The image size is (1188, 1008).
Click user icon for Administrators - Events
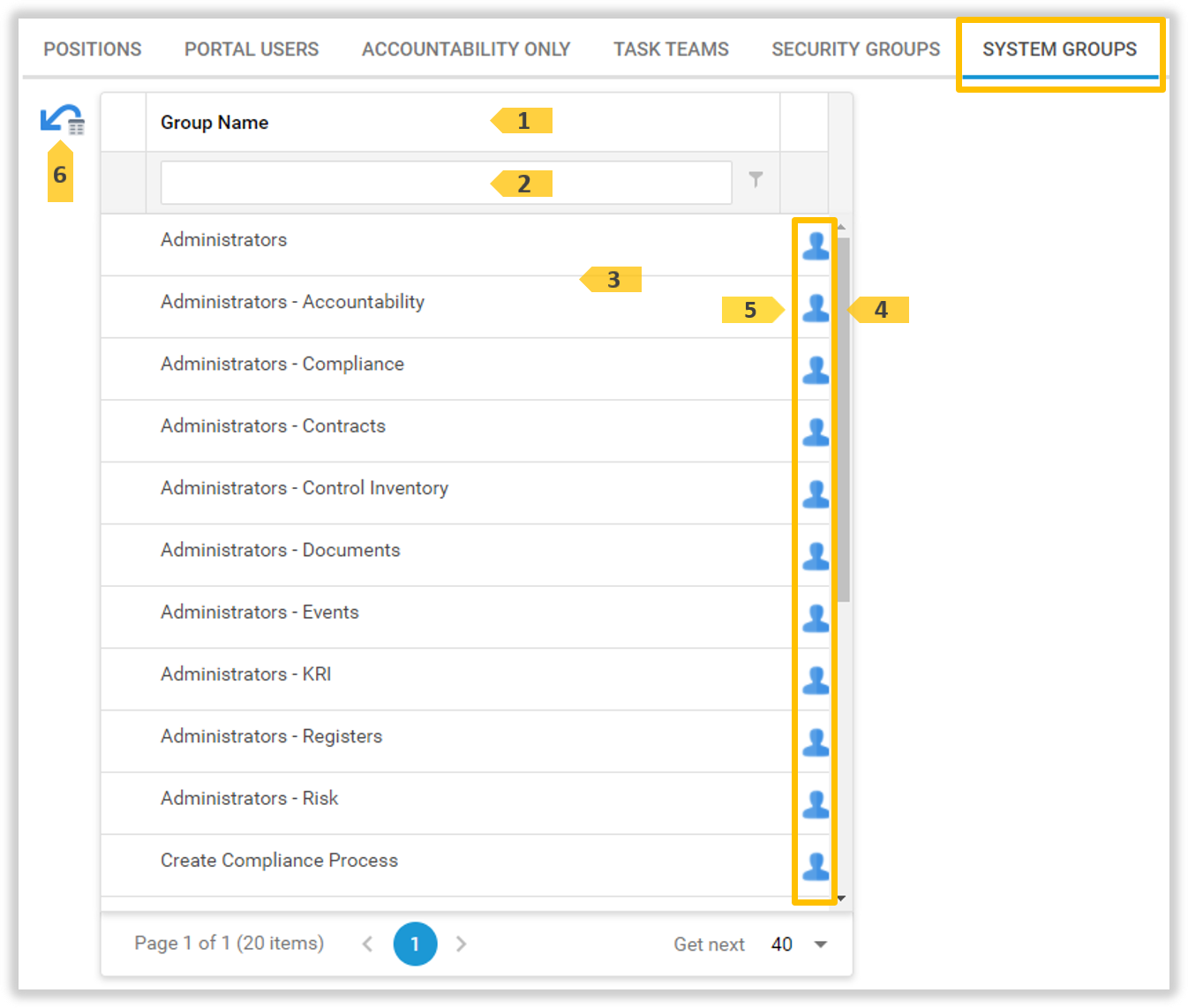815,618
